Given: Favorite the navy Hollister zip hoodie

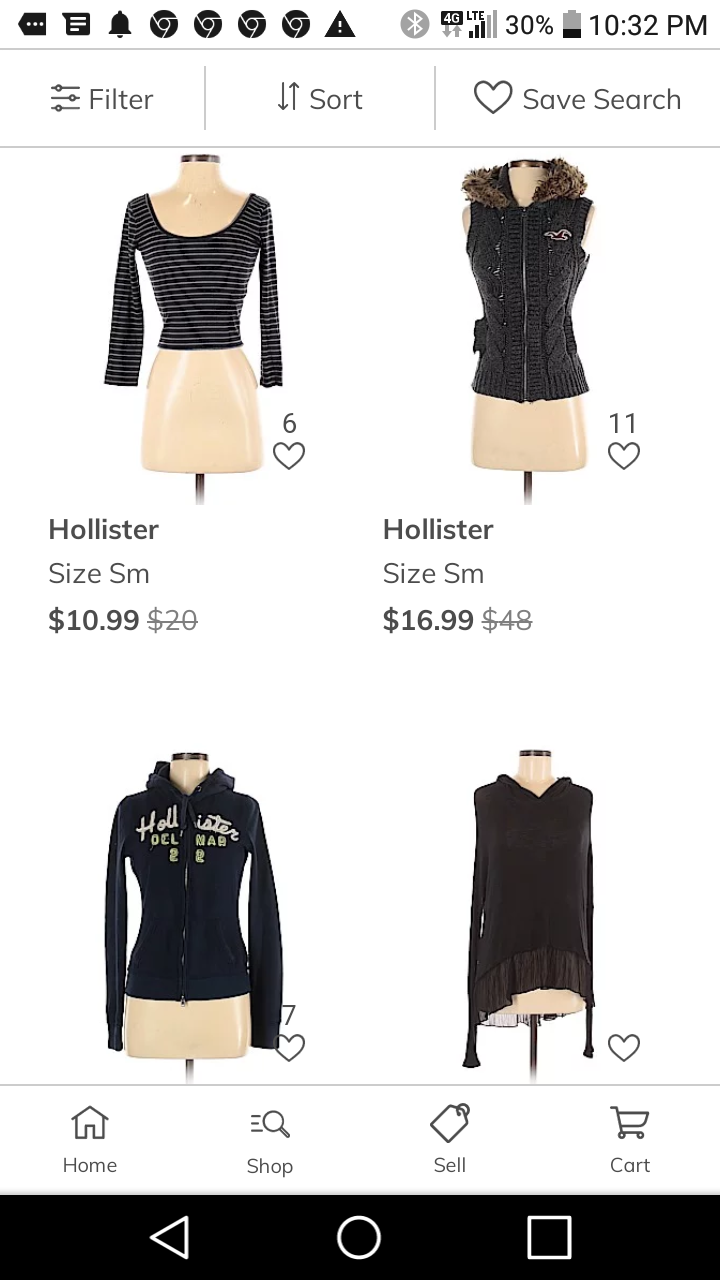Looking at the screenshot, I should [x=289, y=1048].
